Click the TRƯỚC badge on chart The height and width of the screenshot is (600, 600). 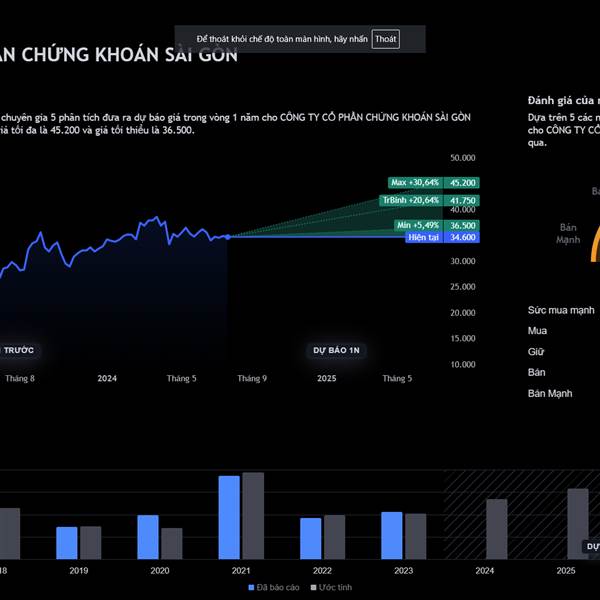point(18,350)
